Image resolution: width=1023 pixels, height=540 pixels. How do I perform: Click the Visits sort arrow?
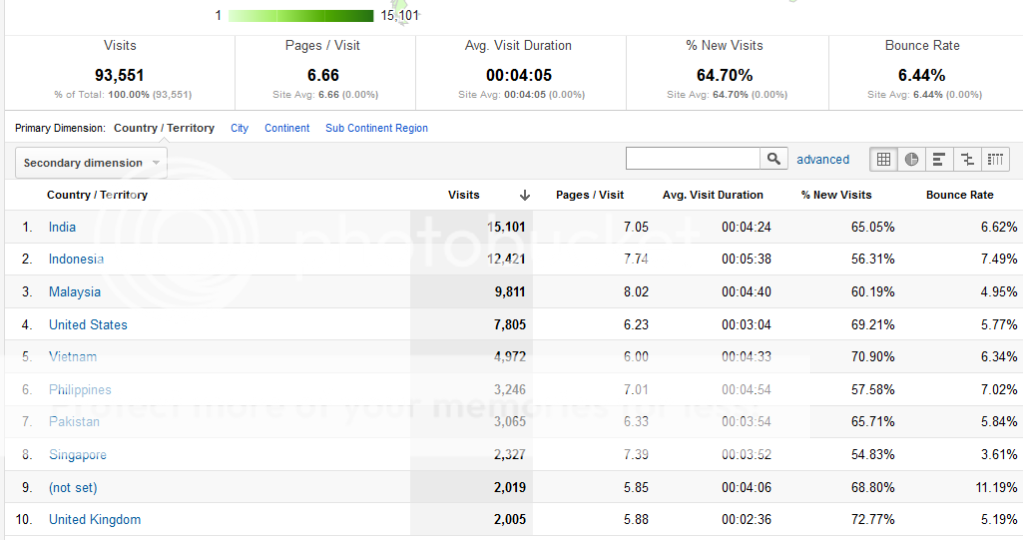(x=524, y=195)
